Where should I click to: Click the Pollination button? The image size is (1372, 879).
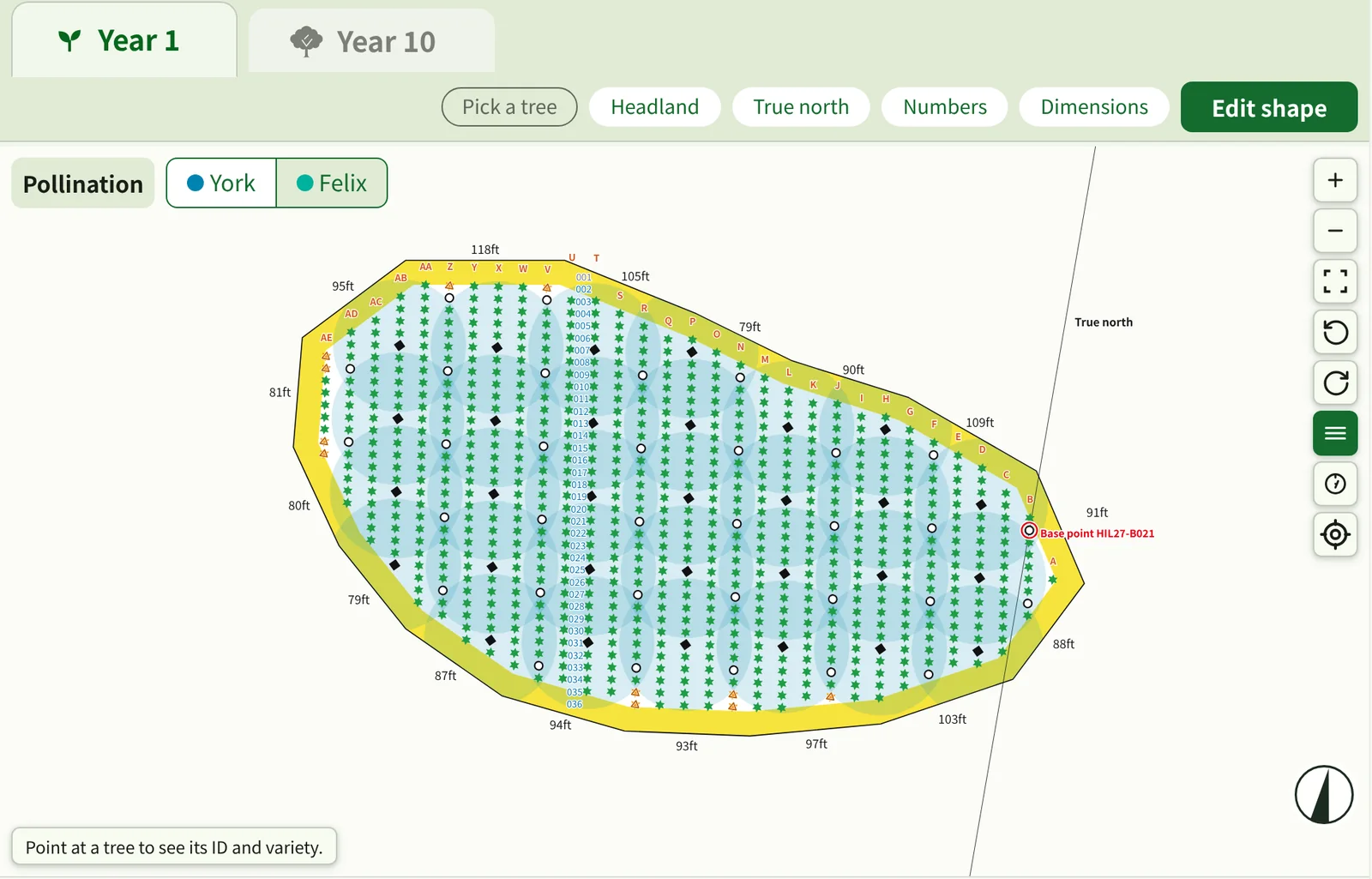83,184
